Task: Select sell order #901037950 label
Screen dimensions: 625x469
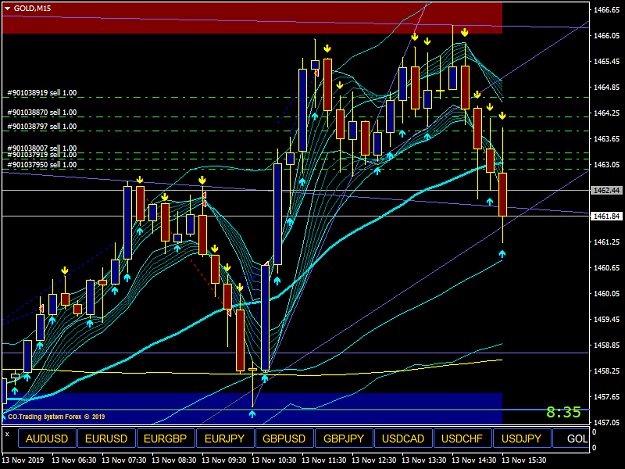Action: (x=42, y=165)
